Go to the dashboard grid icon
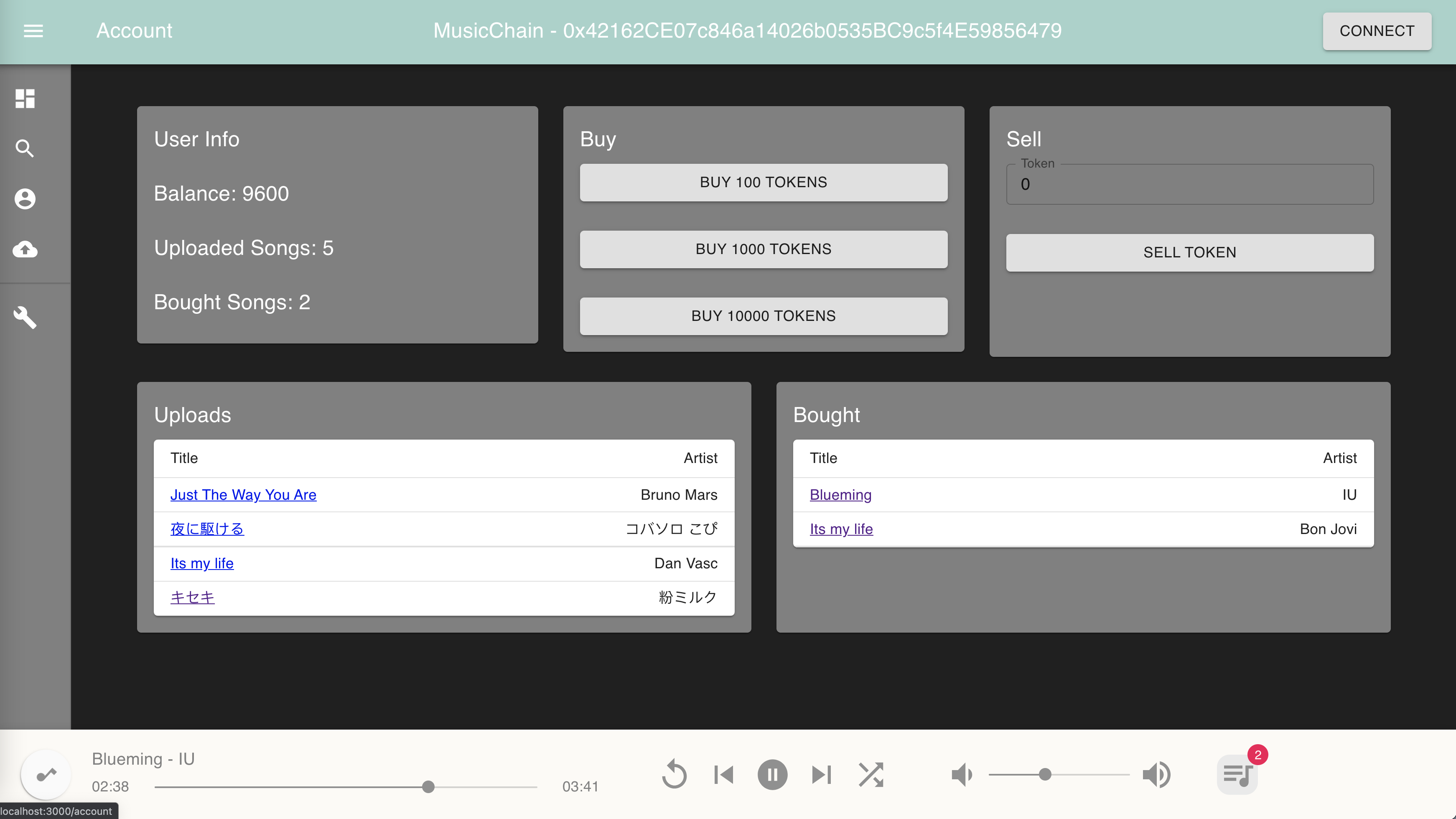1456x819 pixels. coord(25,98)
